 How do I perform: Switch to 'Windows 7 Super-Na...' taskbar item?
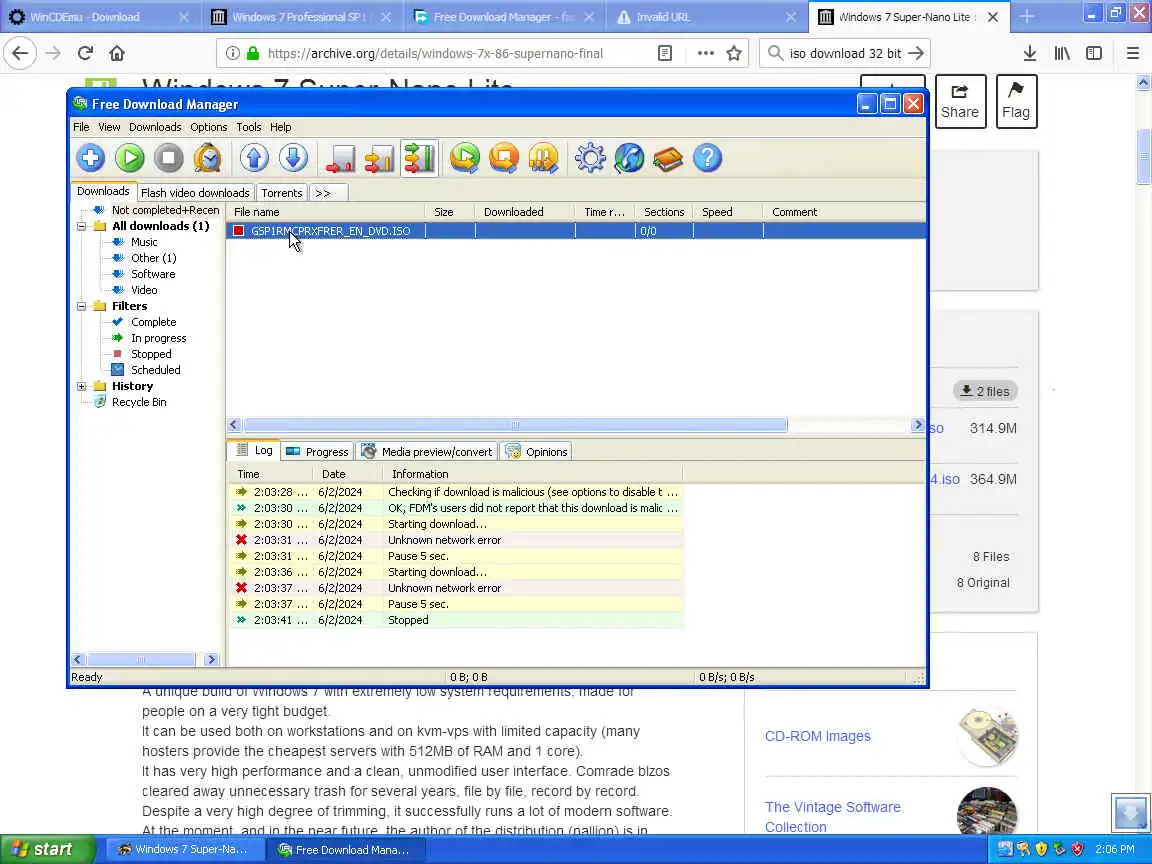[184, 849]
